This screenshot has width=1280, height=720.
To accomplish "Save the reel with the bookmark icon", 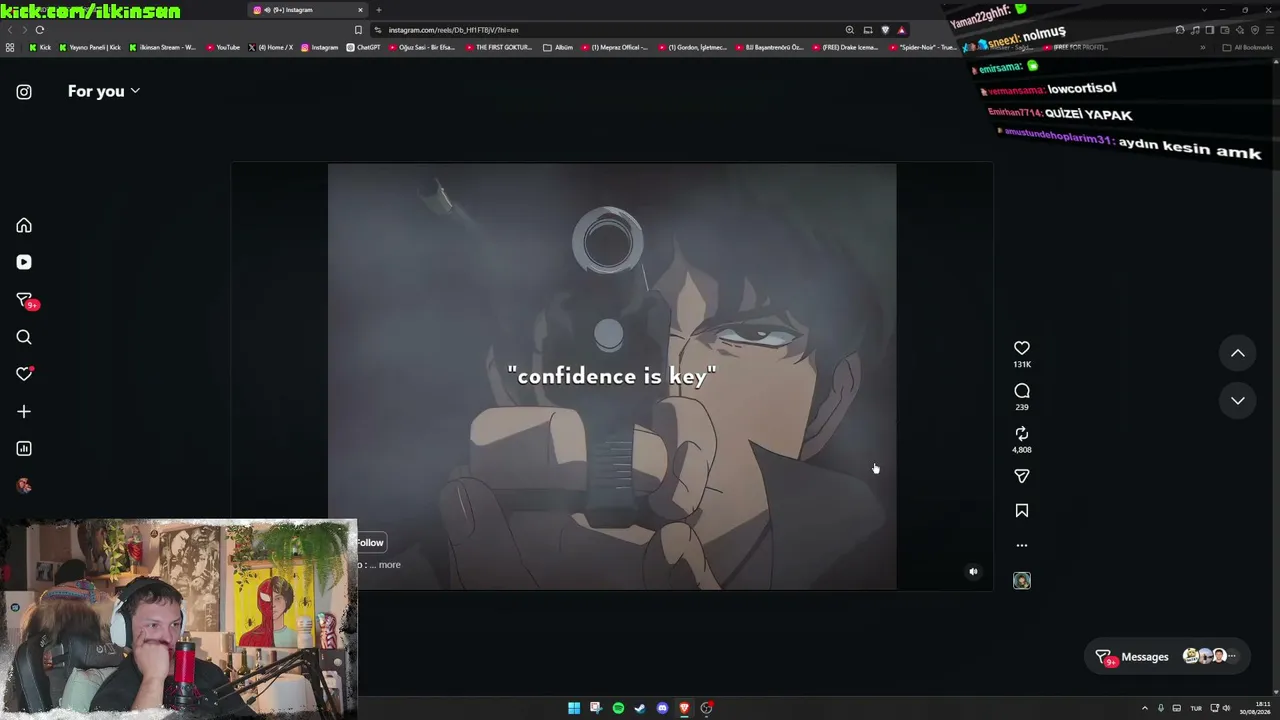I will coord(1022,511).
